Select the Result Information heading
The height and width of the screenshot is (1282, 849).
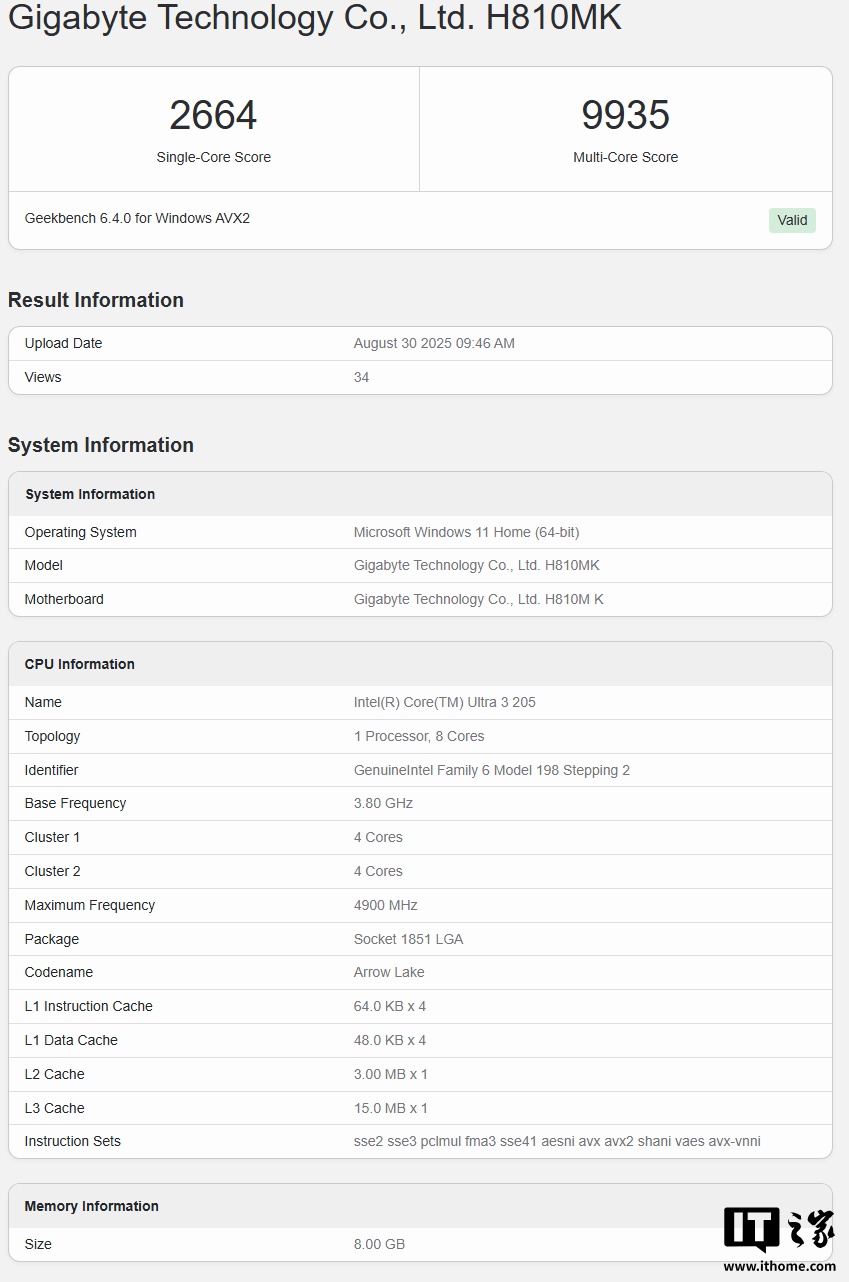(96, 300)
